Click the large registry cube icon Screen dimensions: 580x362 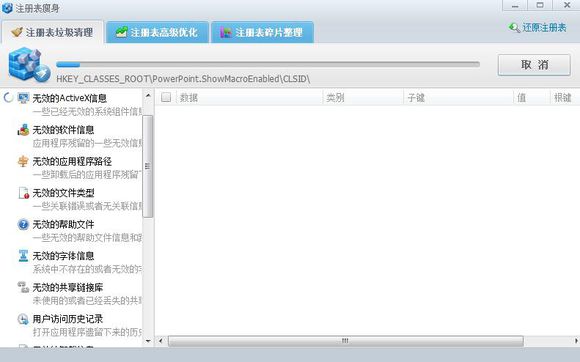coord(29,64)
